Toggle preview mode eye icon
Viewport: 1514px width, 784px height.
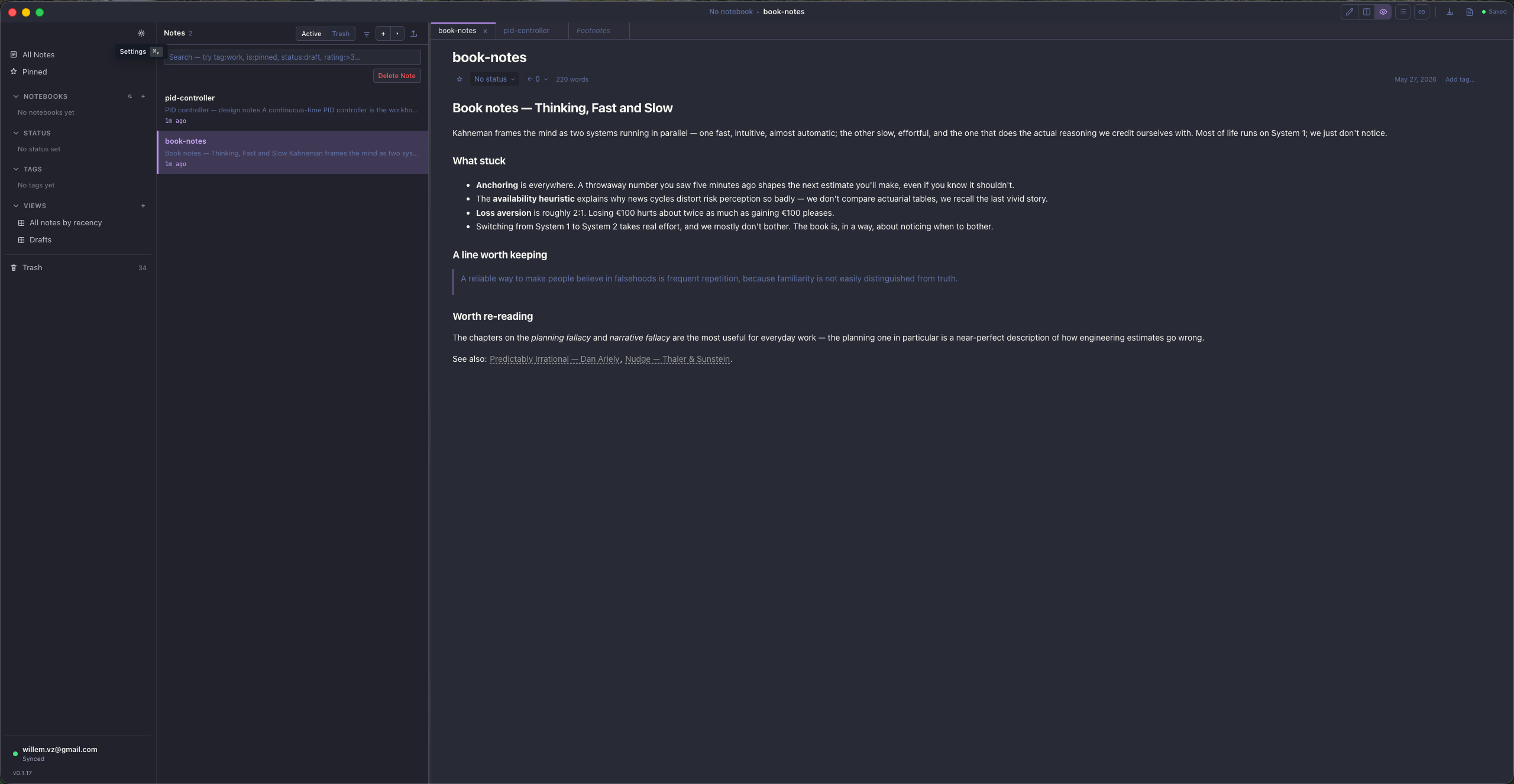[x=1383, y=12]
